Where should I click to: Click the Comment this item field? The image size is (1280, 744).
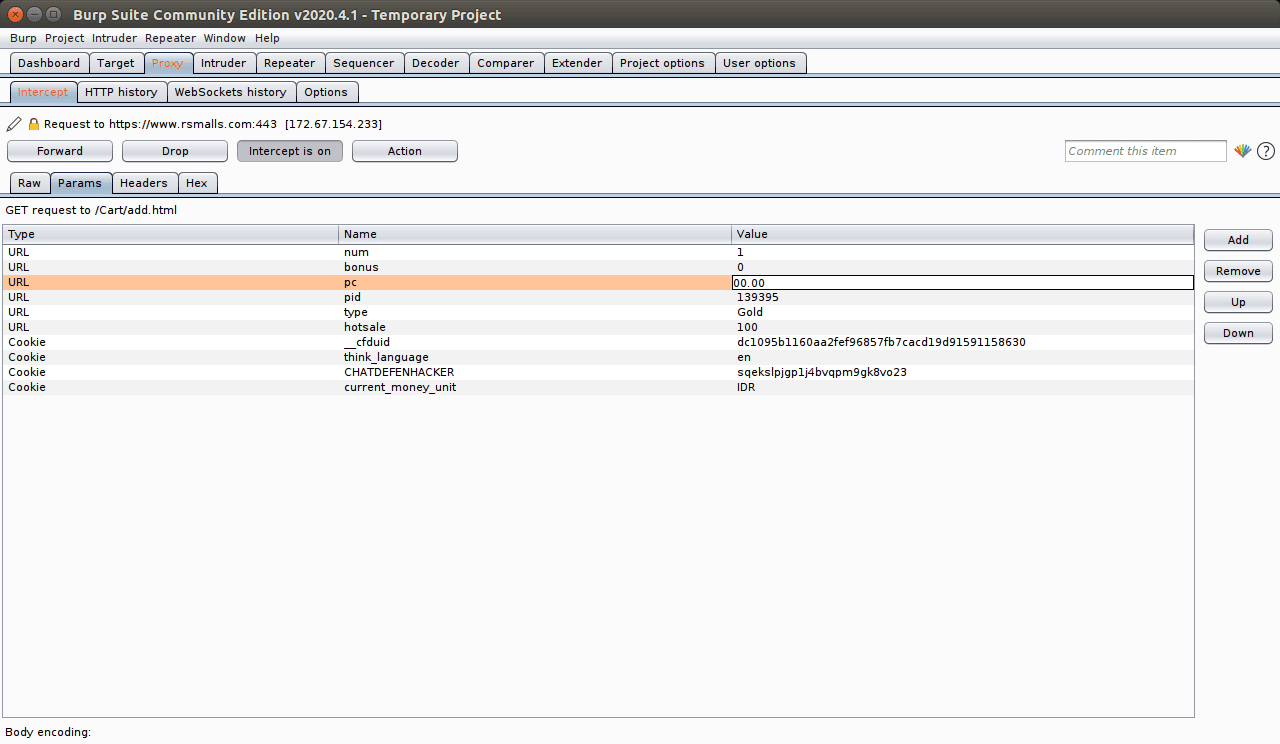(x=1145, y=151)
